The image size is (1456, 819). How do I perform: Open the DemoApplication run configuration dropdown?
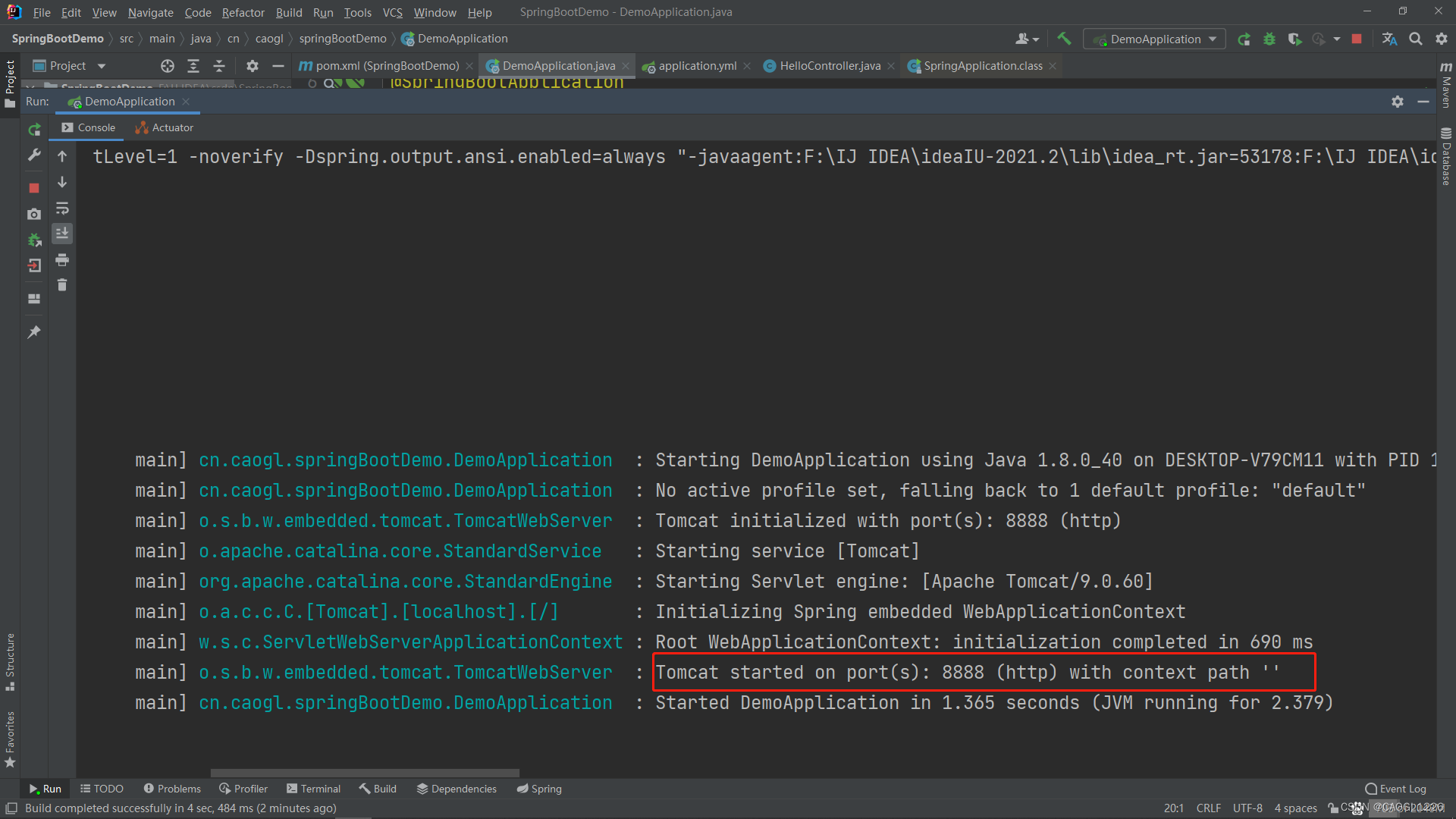(x=1154, y=39)
